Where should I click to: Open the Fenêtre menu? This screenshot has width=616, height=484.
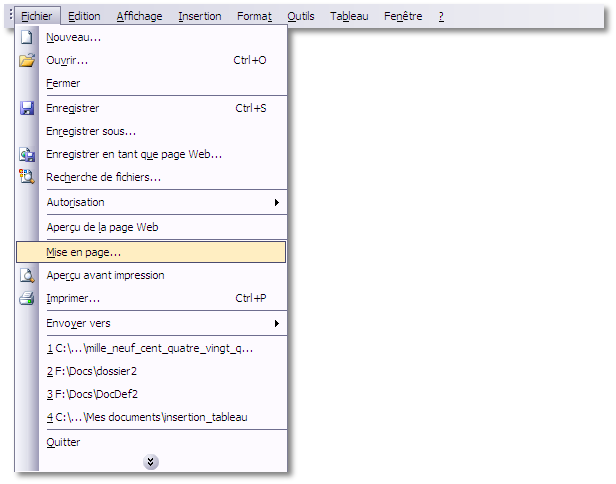403,16
